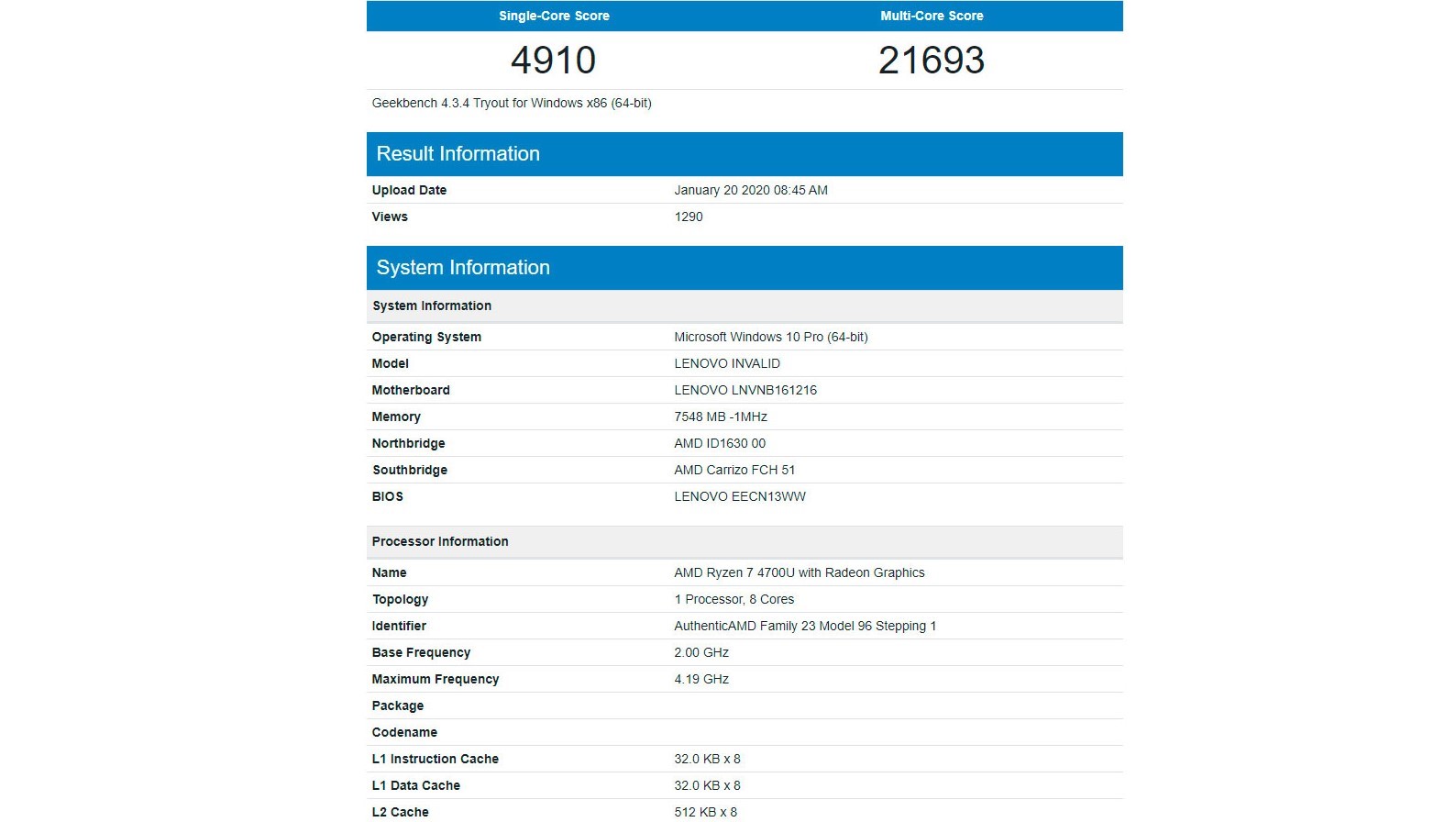Click the LENOVO EECN13WW value
This screenshot has height=822, width=1456.
pos(740,496)
